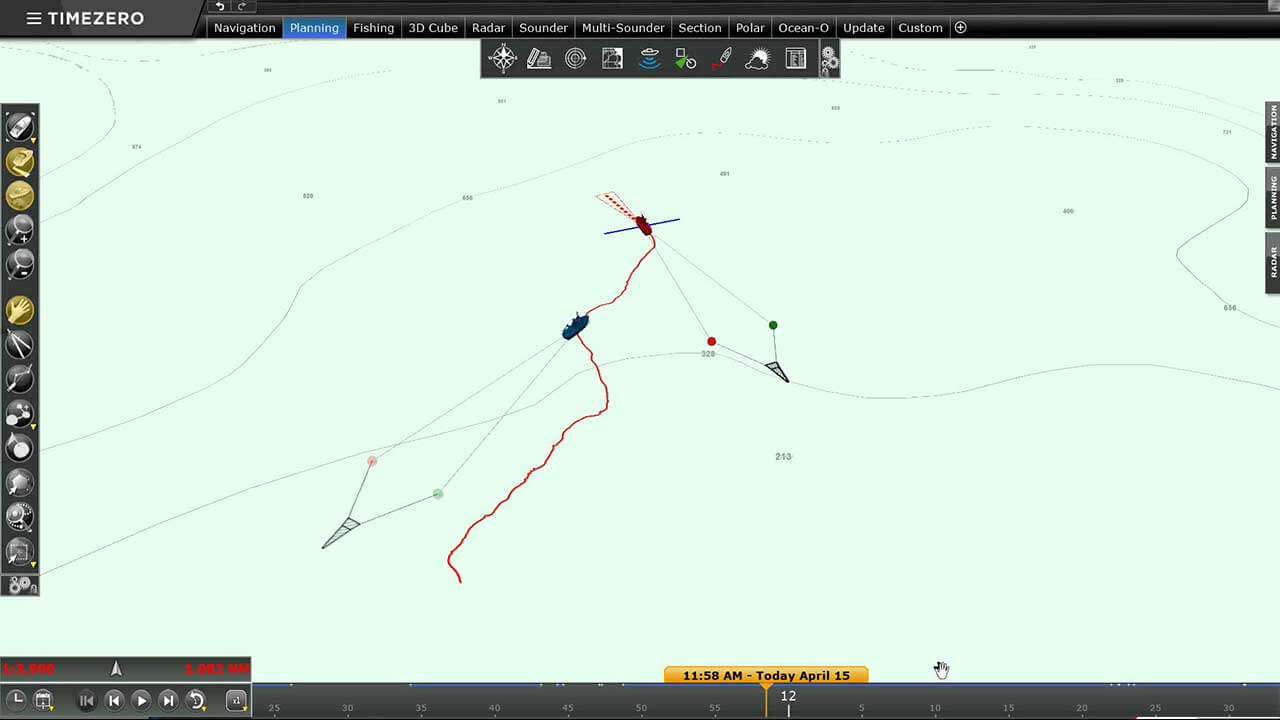Expand the replay loop interval dropdown

197,700
